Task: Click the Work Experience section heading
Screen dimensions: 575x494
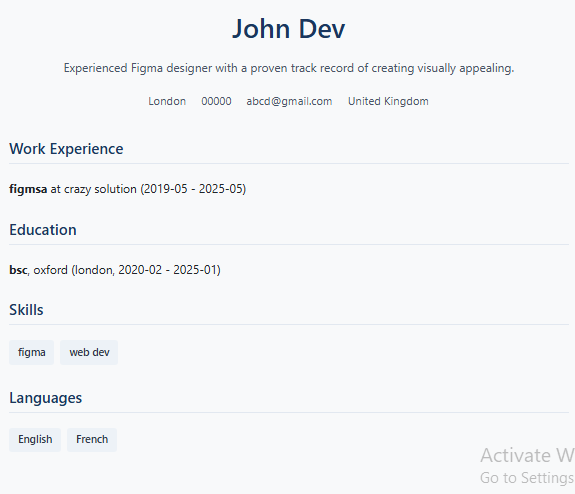Action: (66, 149)
